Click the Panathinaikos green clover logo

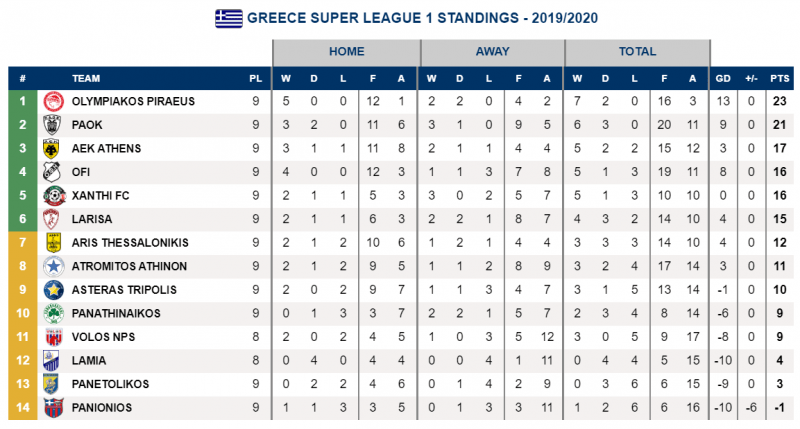(x=53, y=313)
